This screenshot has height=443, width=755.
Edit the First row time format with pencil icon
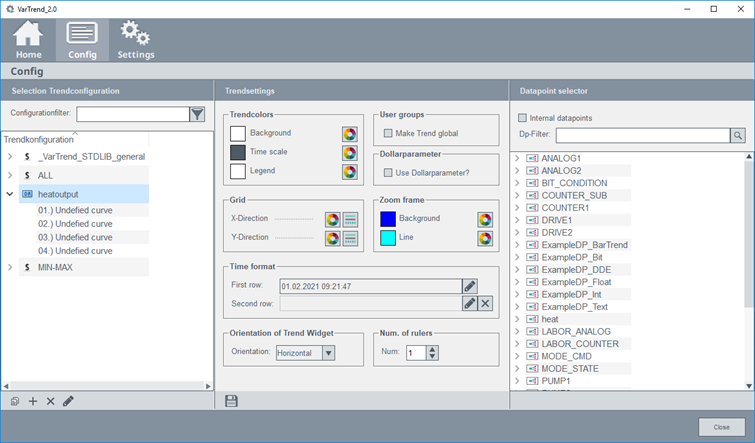click(x=470, y=286)
